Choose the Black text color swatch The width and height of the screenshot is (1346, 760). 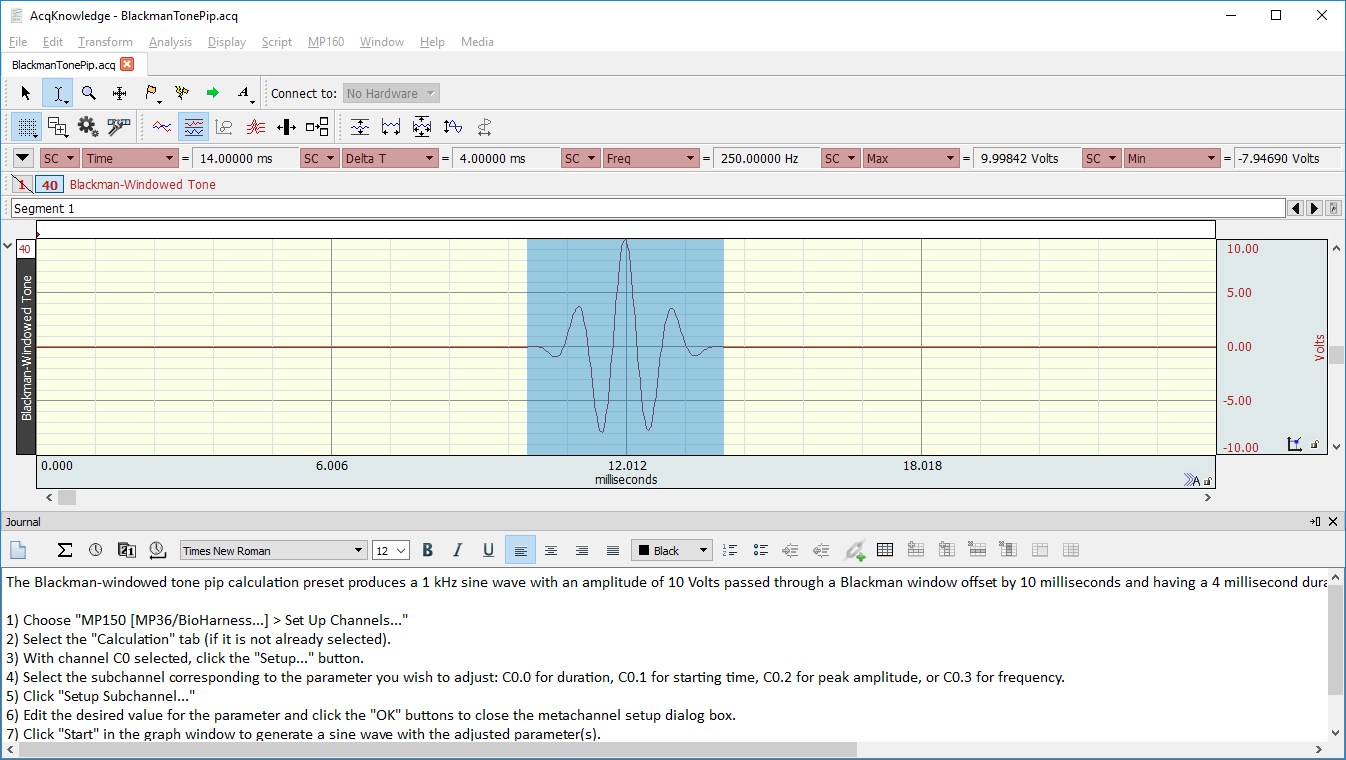(670, 550)
